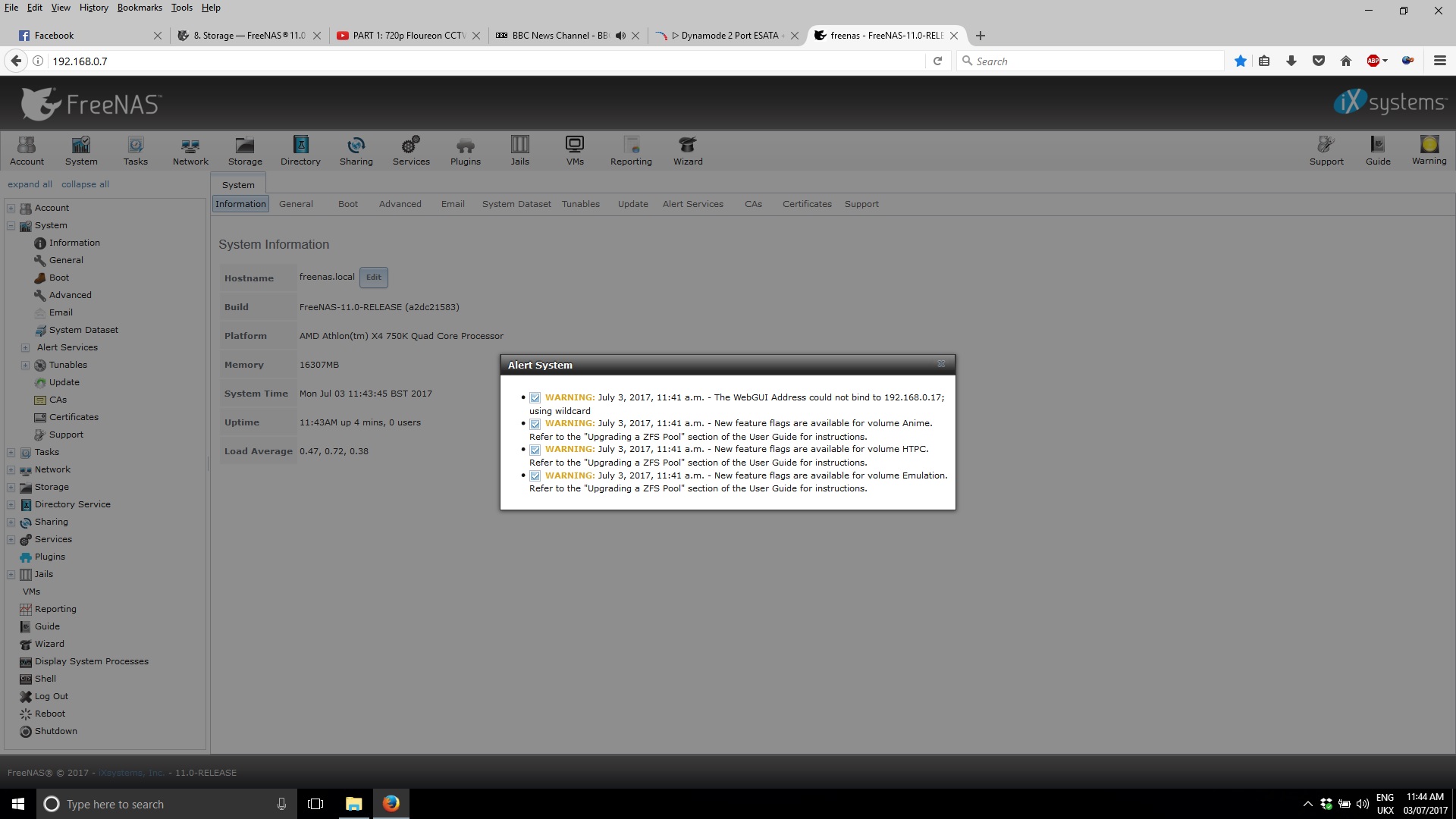Launch the Wizard toolbar icon
This screenshot has width=1456, height=819.
tap(688, 149)
